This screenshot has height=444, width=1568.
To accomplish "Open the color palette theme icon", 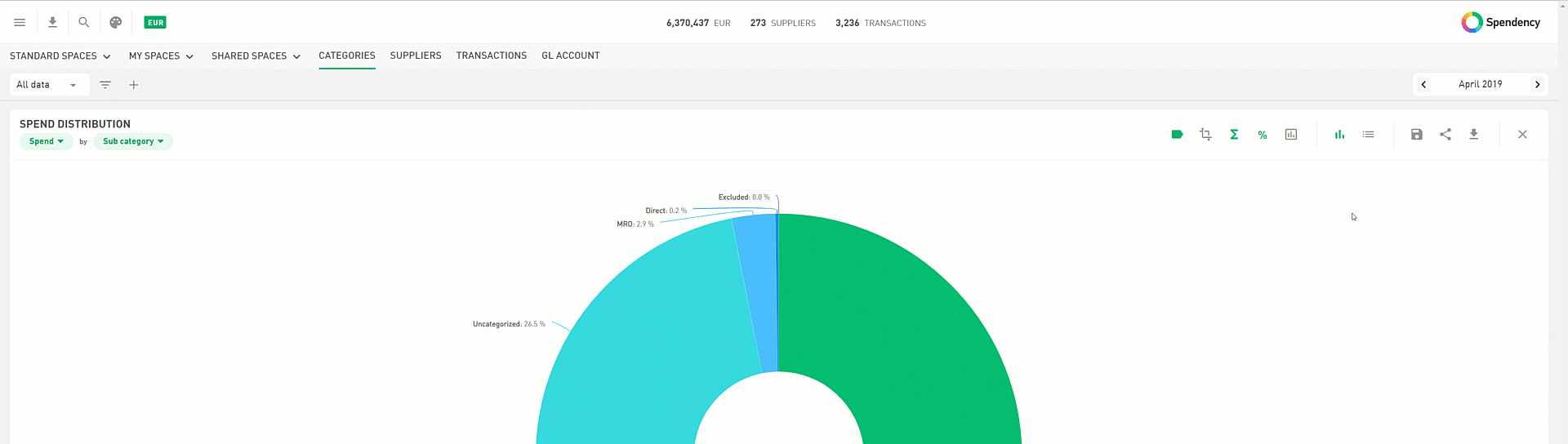I will tap(116, 23).
